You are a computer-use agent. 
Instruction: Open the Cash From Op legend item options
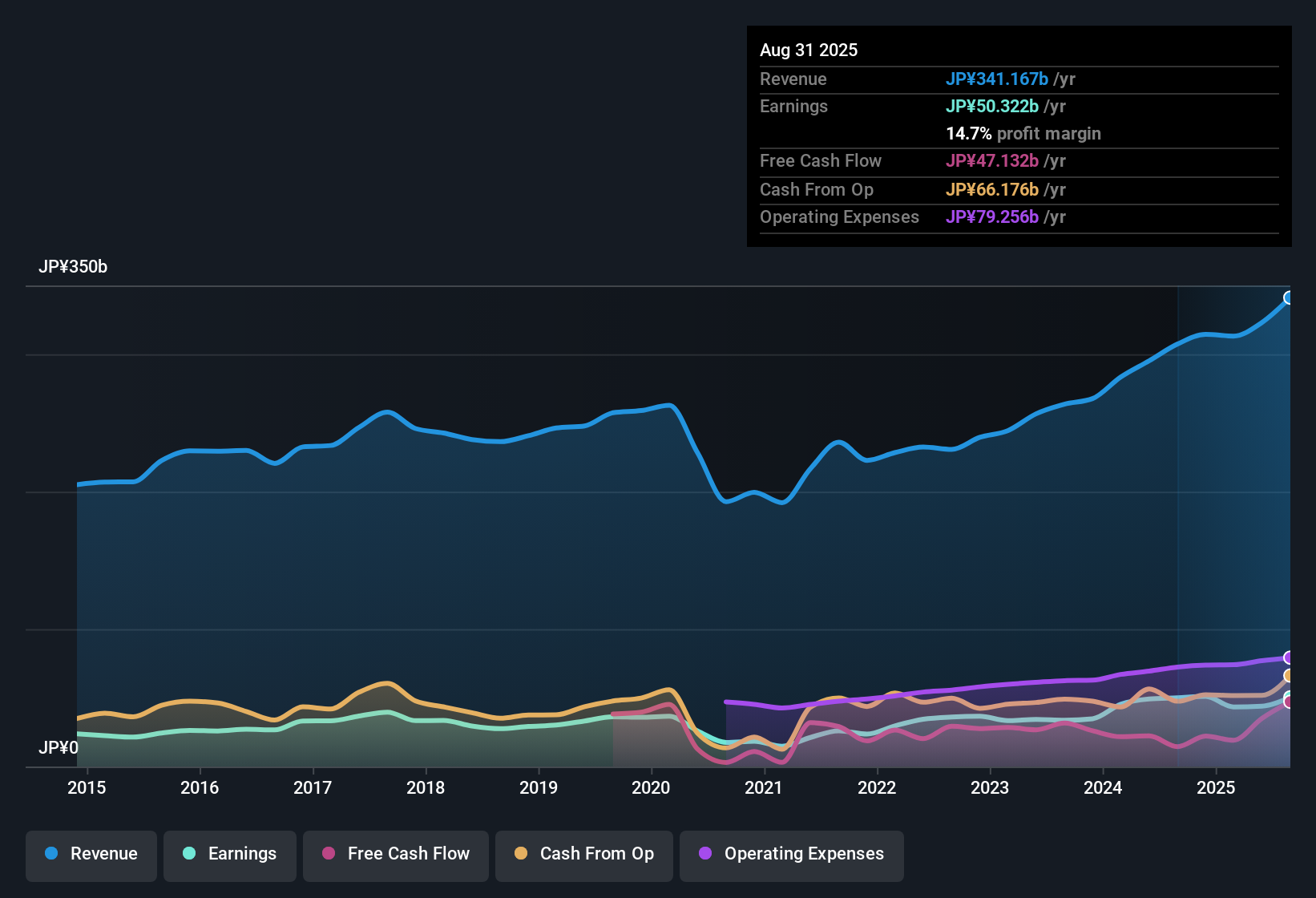(x=583, y=854)
